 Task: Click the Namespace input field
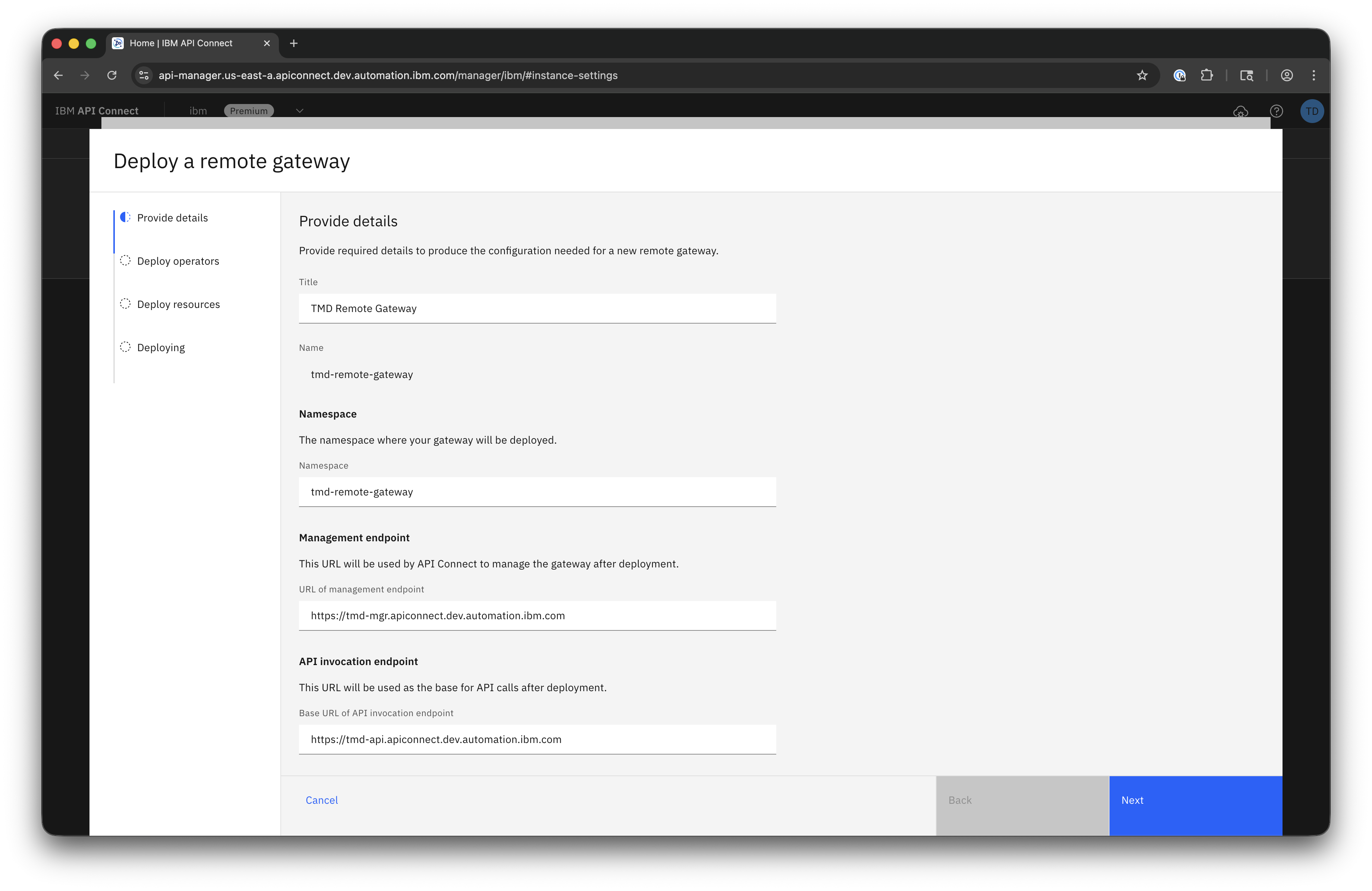(x=537, y=492)
